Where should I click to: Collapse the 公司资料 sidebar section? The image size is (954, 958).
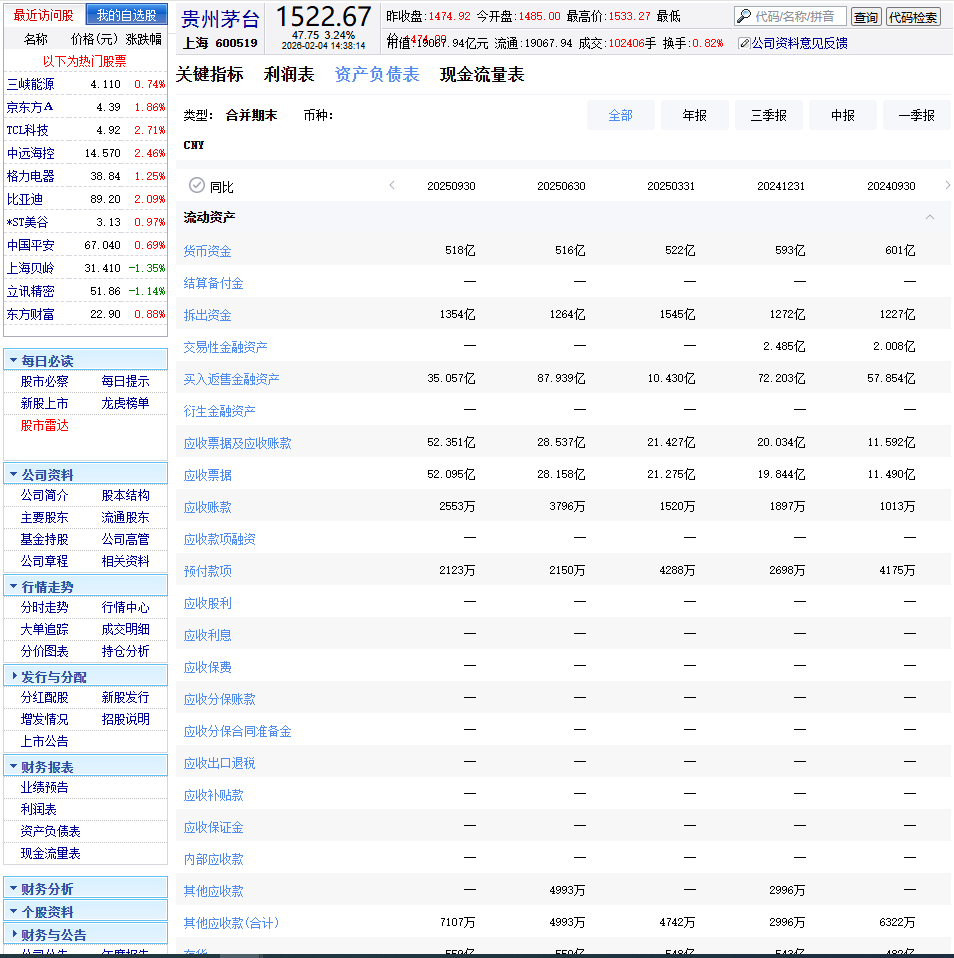coord(12,474)
